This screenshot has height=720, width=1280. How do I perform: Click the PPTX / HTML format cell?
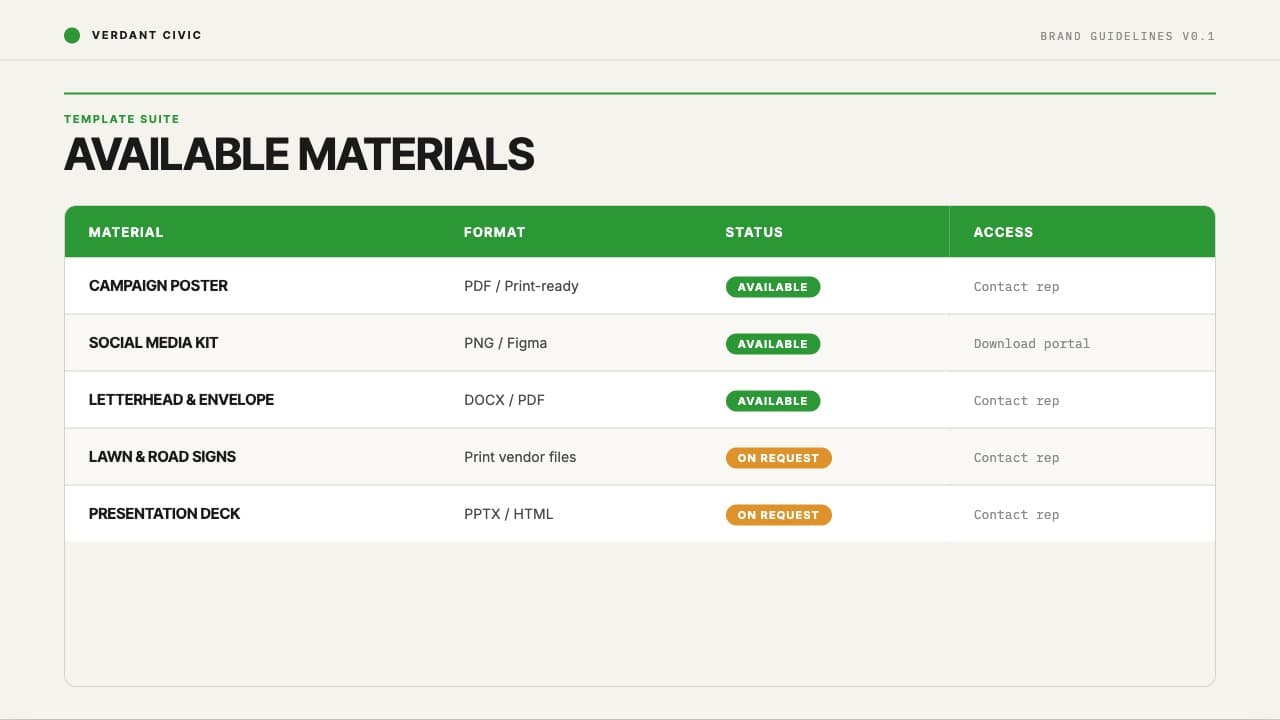click(508, 514)
